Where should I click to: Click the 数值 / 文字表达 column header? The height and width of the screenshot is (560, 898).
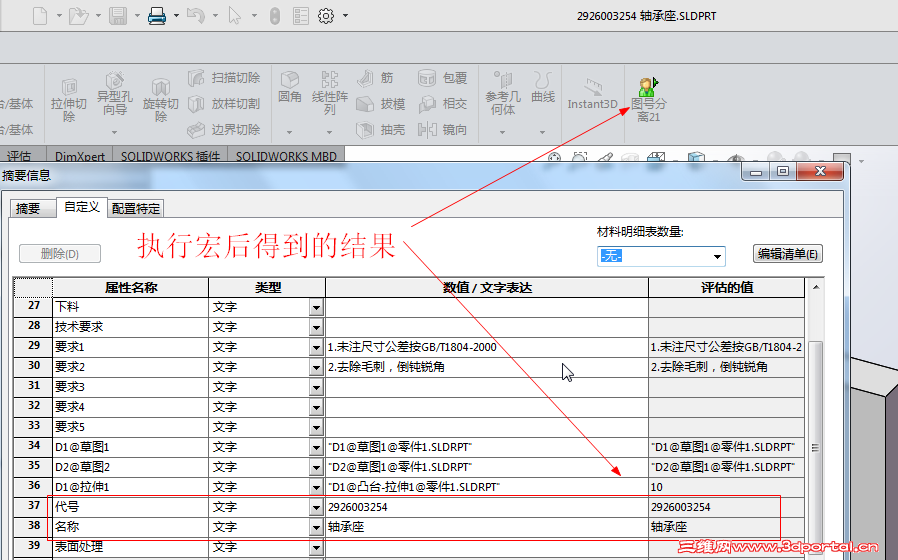click(x=487, y=287)
